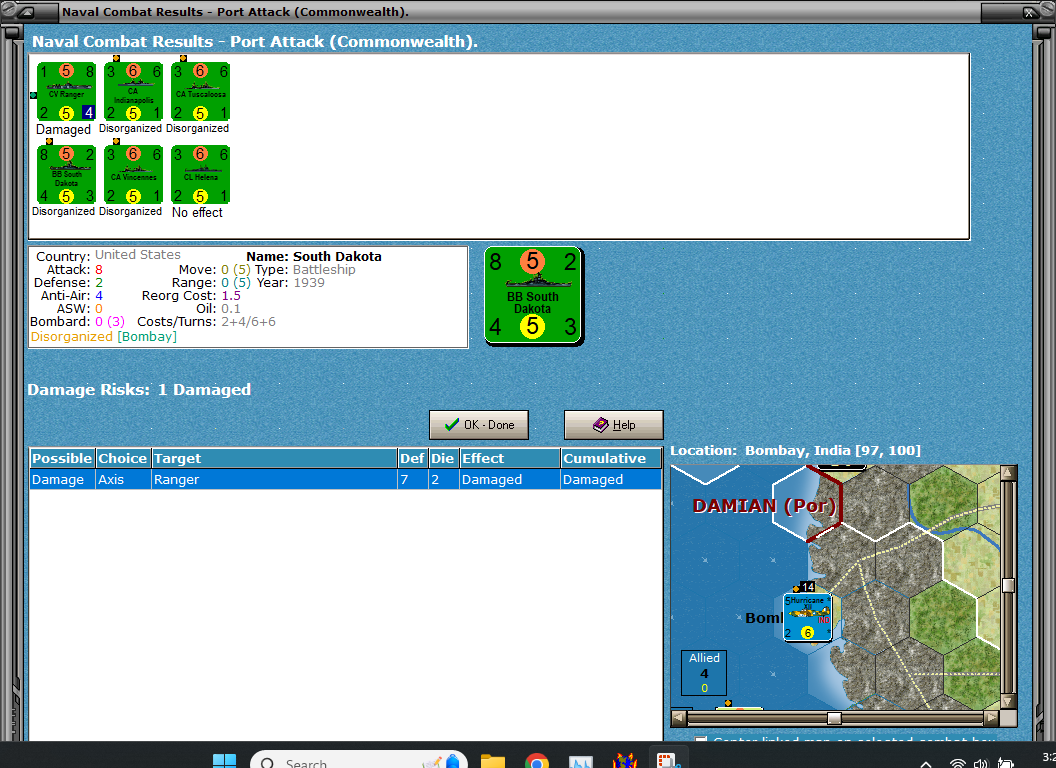The width and height of the screenshot is (1056, 768).
Task: Click the volume tray icon
Action: click(981, 763)
